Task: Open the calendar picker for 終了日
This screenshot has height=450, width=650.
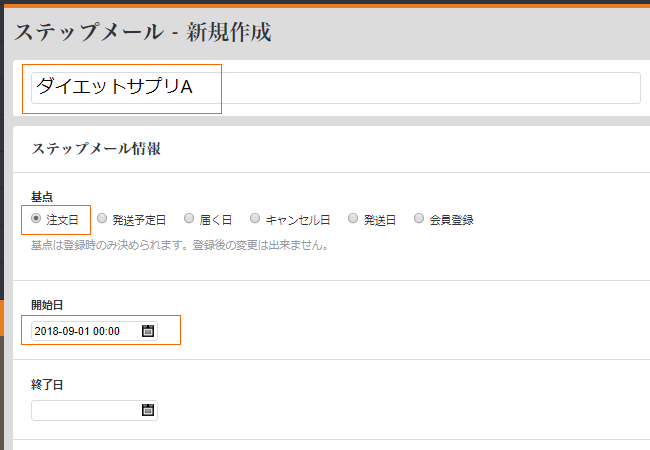Action: 148,410
